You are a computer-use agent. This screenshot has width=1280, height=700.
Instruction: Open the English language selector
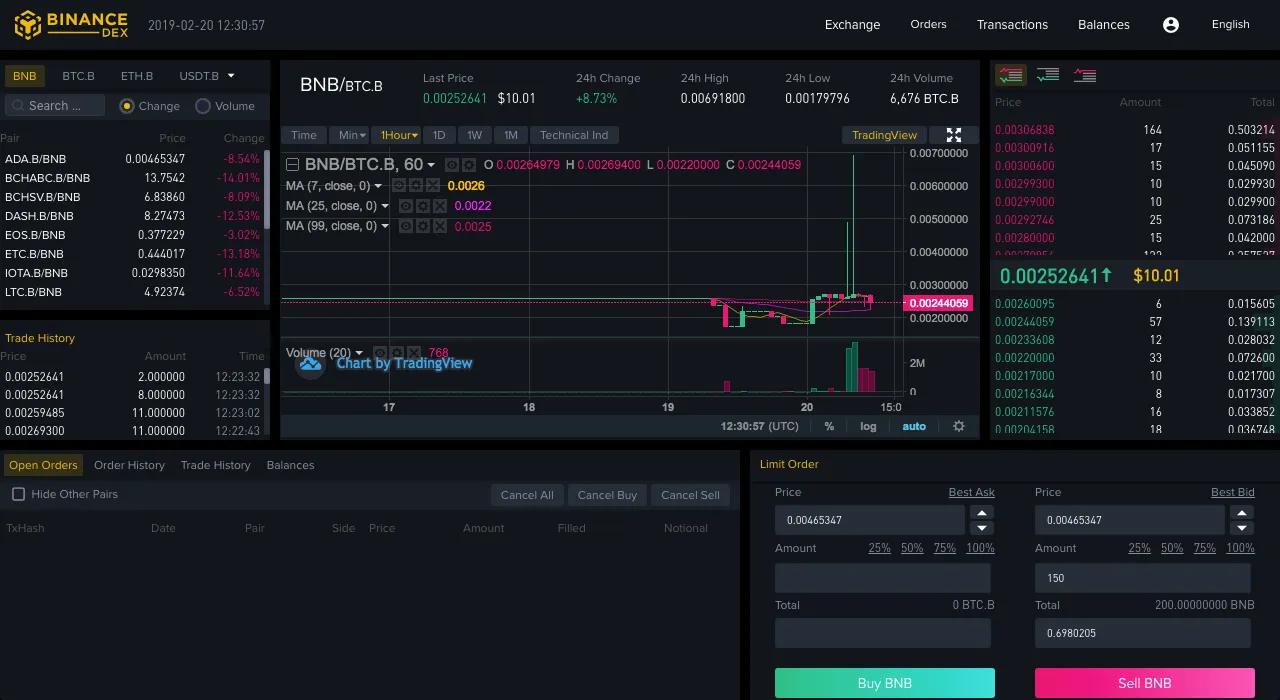click(1230, 24)
